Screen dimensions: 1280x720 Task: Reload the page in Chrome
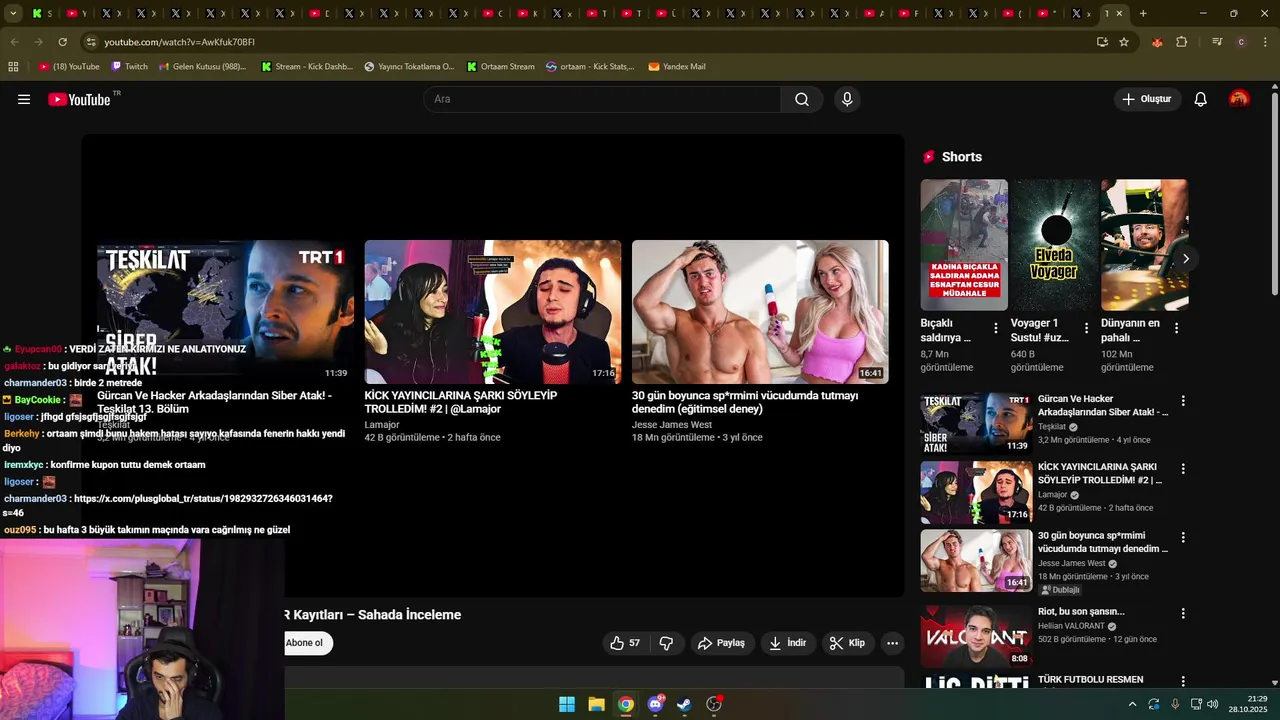pyautogui.click(x=62, y=42)
